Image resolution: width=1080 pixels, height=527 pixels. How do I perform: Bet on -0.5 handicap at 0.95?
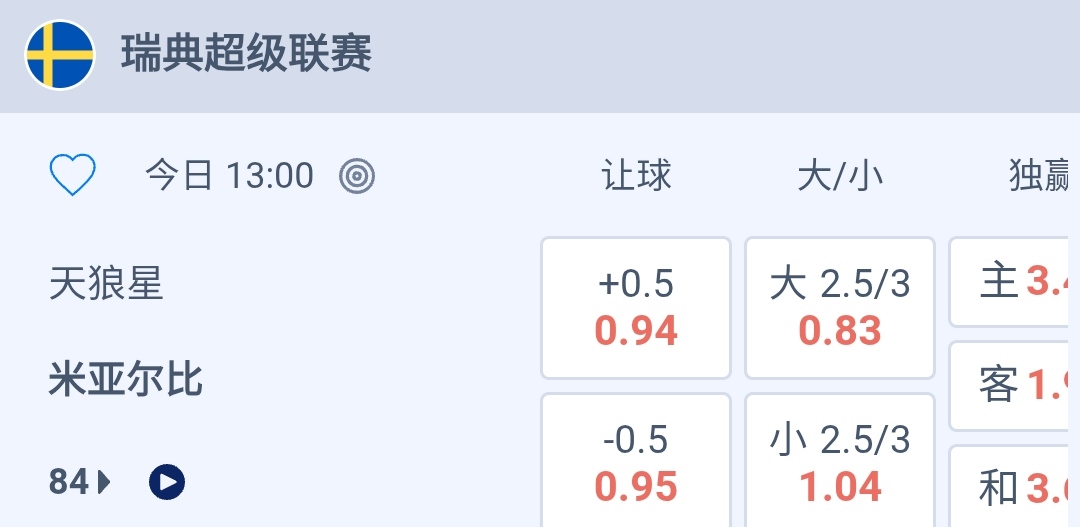(636, 463)
